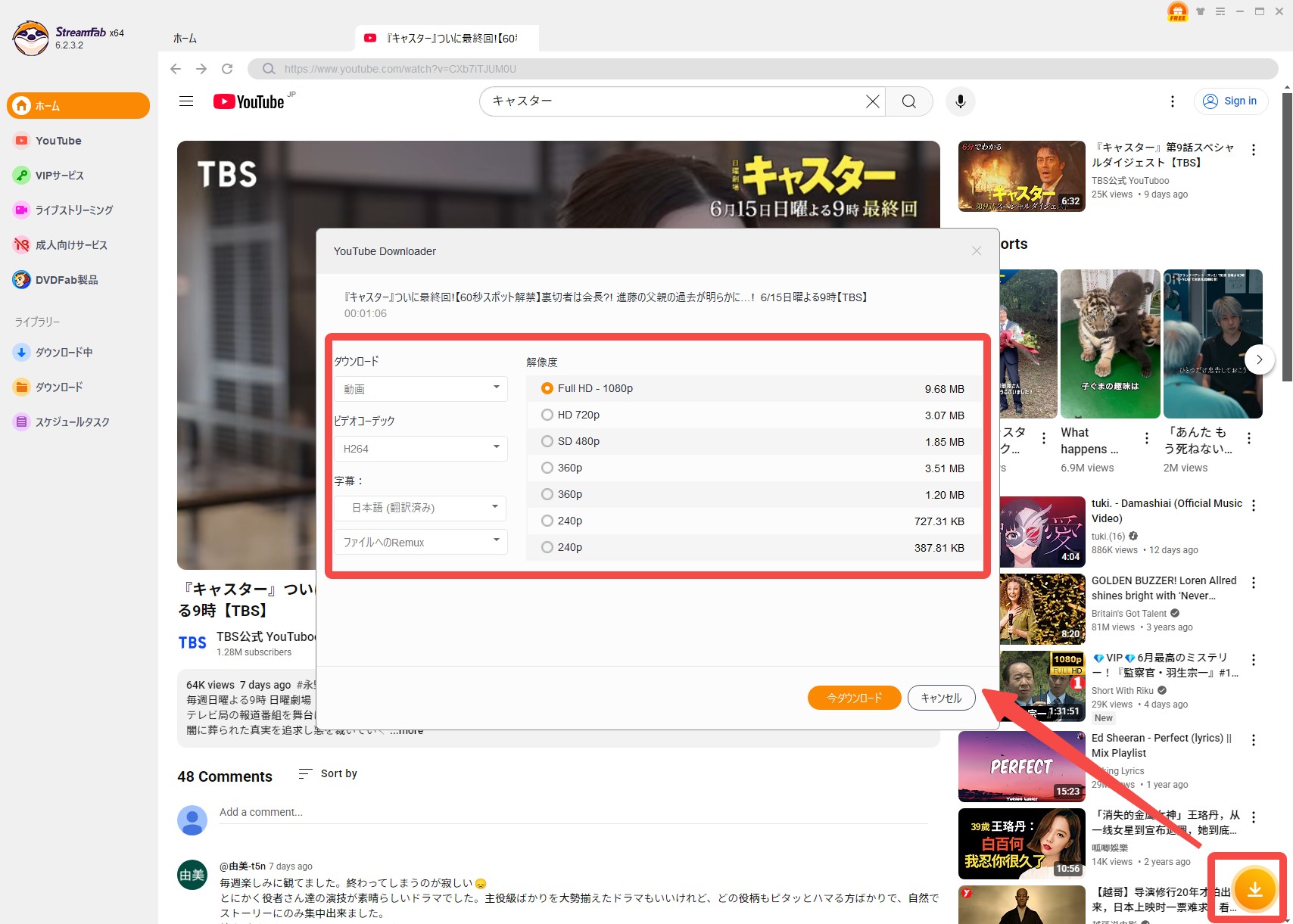Select ホーム in the sidebar
Screen dimensions: 1293x924
pyautogui.click(x=79, y=106)
